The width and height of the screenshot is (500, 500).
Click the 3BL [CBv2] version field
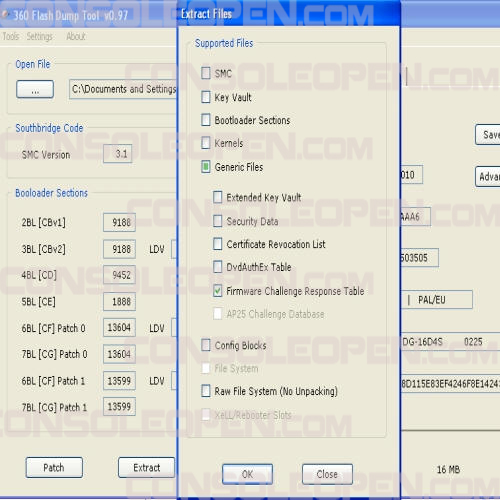coord(119,249)
